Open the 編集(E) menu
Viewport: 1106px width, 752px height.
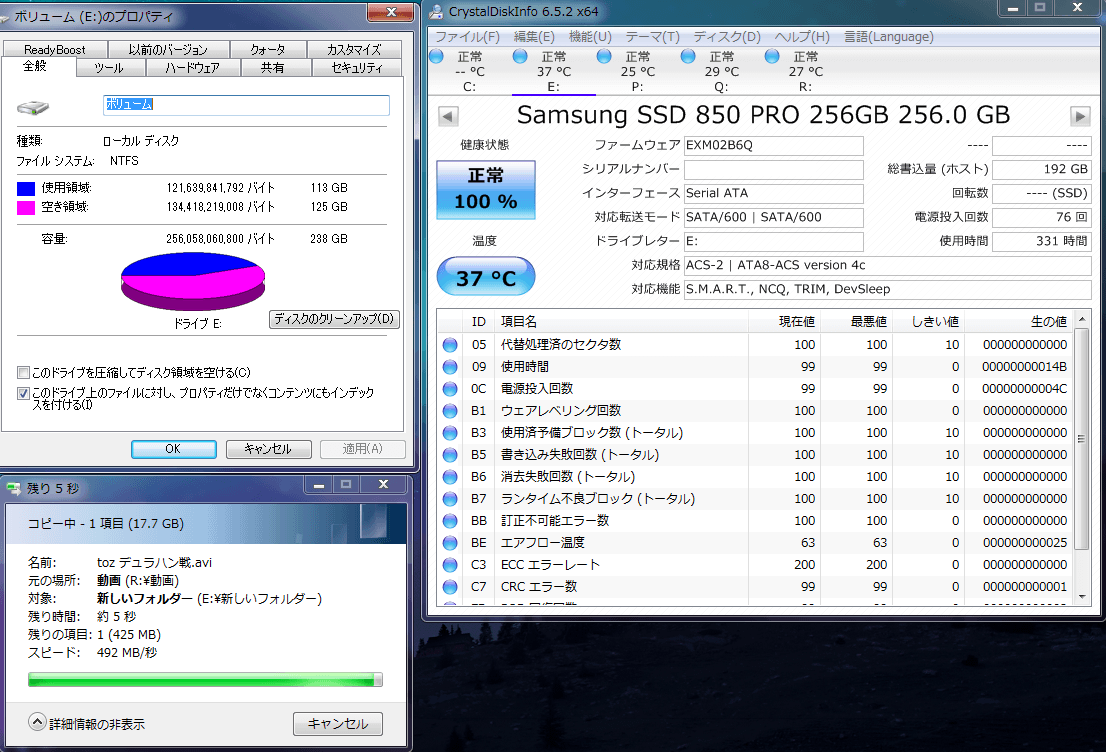[534, 37]
